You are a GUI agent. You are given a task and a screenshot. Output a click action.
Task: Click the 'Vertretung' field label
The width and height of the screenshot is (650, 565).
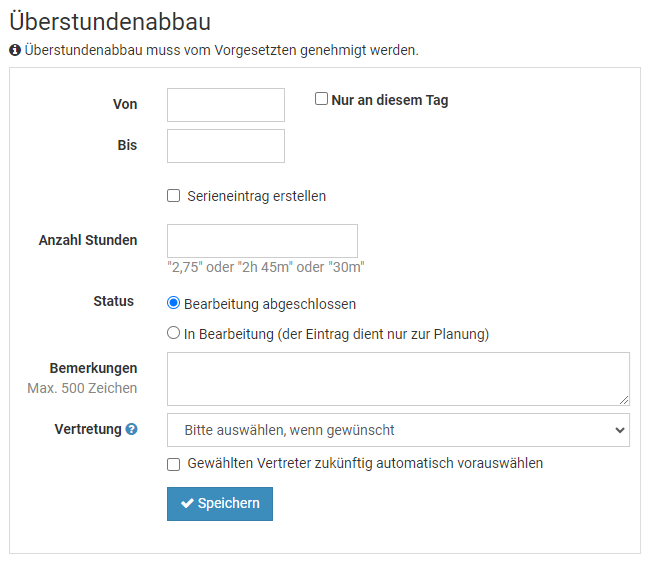click(88, 429)
